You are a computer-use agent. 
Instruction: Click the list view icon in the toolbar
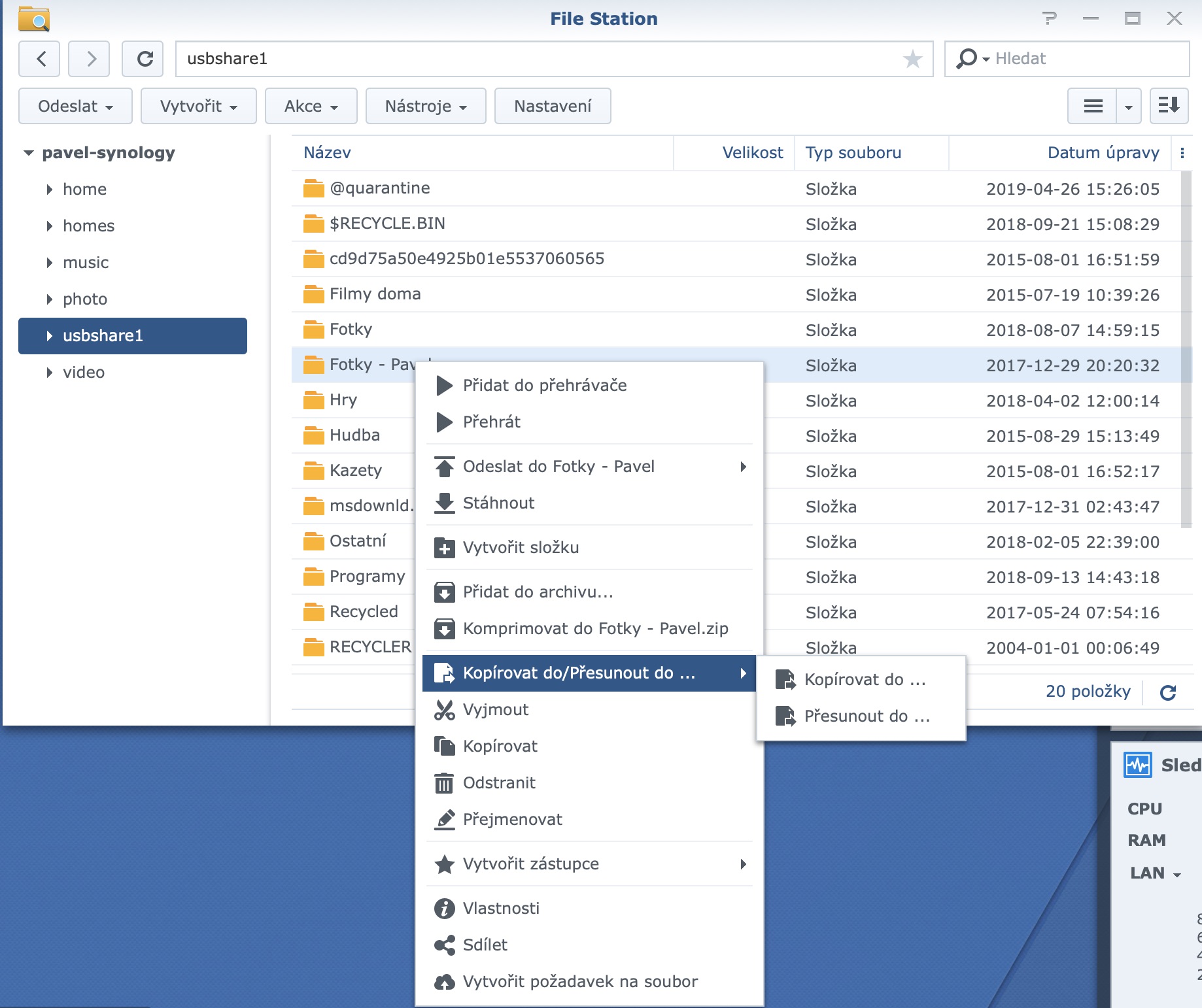point(1092,105)
